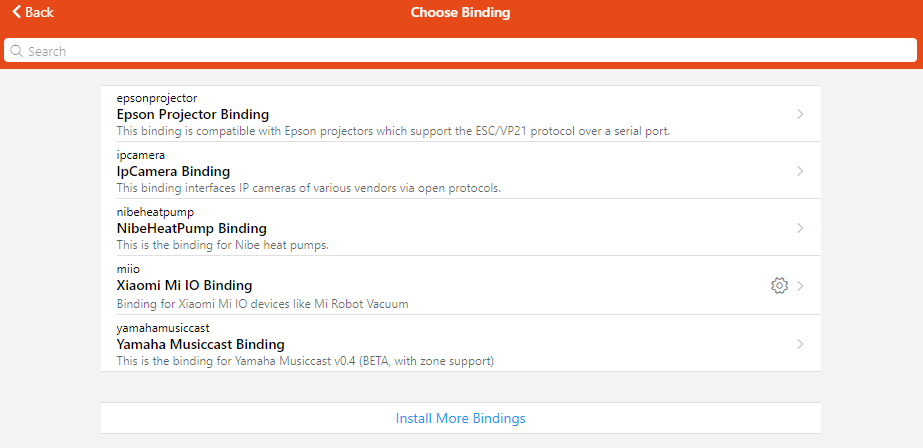923x448 pixels.
Task: Select Epson Projector Binding title
Action: tap(192, 114)
